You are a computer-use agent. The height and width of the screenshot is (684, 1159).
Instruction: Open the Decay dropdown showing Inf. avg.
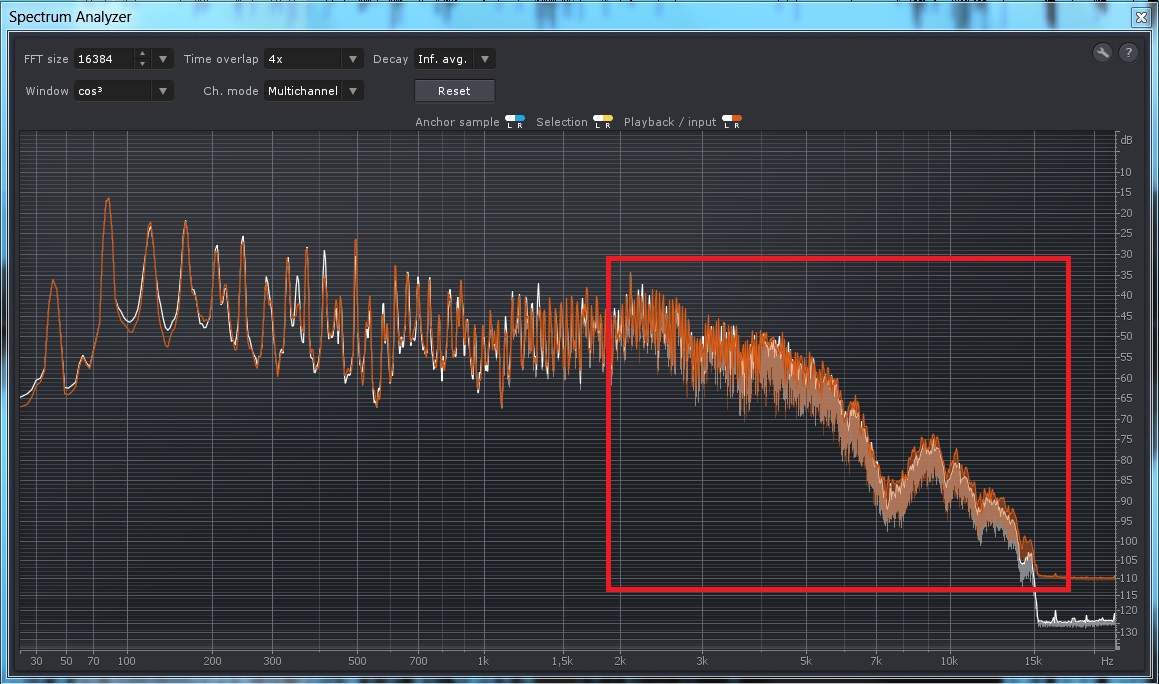pyautogui.click(x=484, y=59)
